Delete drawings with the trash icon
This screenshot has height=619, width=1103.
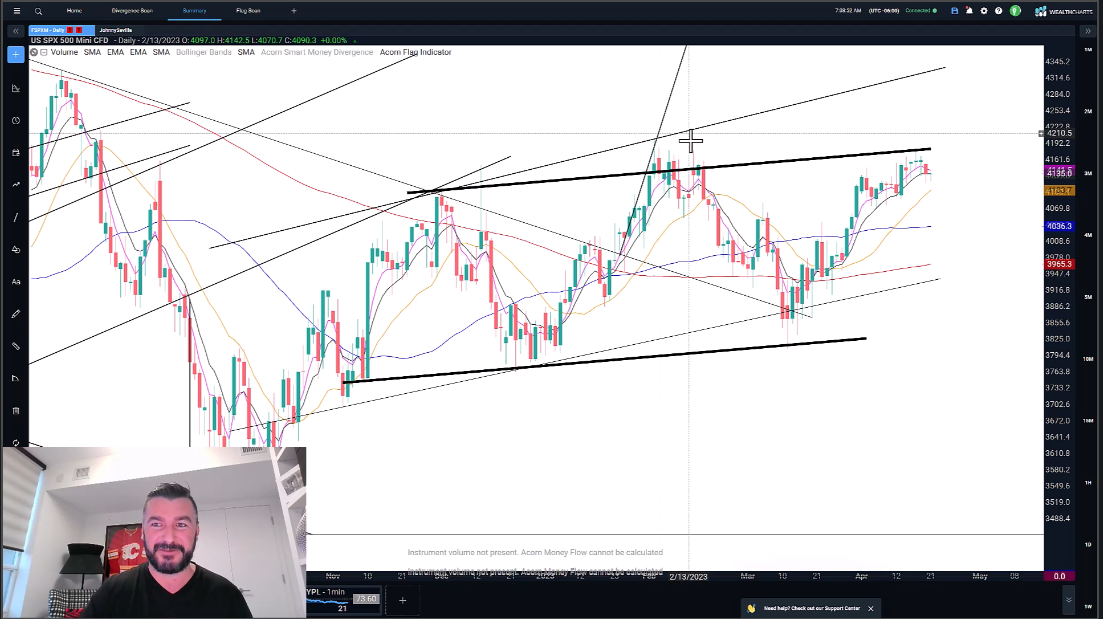pyautogui.click(x=15, y=411)
